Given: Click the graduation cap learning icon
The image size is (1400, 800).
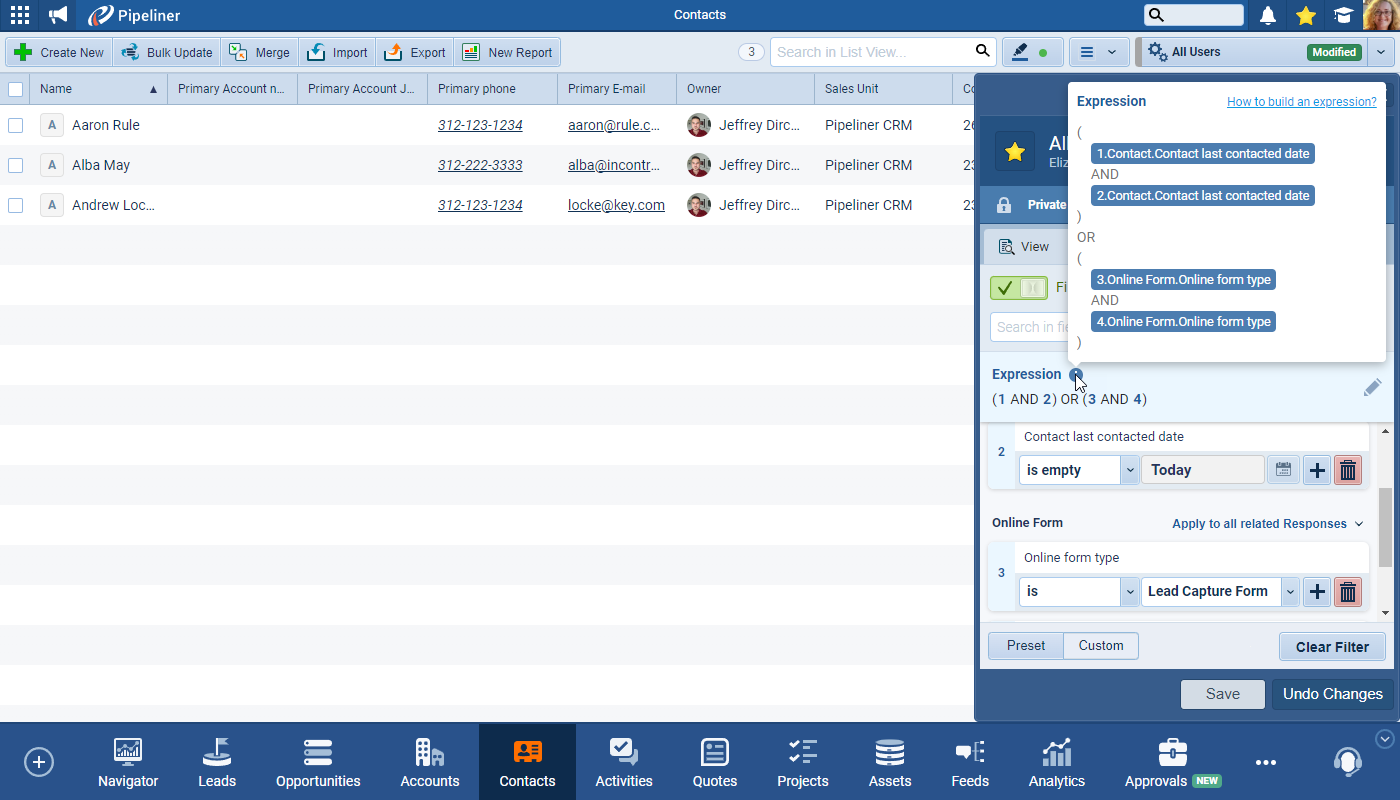Looking at the screenshot, I should [1343, 15].
